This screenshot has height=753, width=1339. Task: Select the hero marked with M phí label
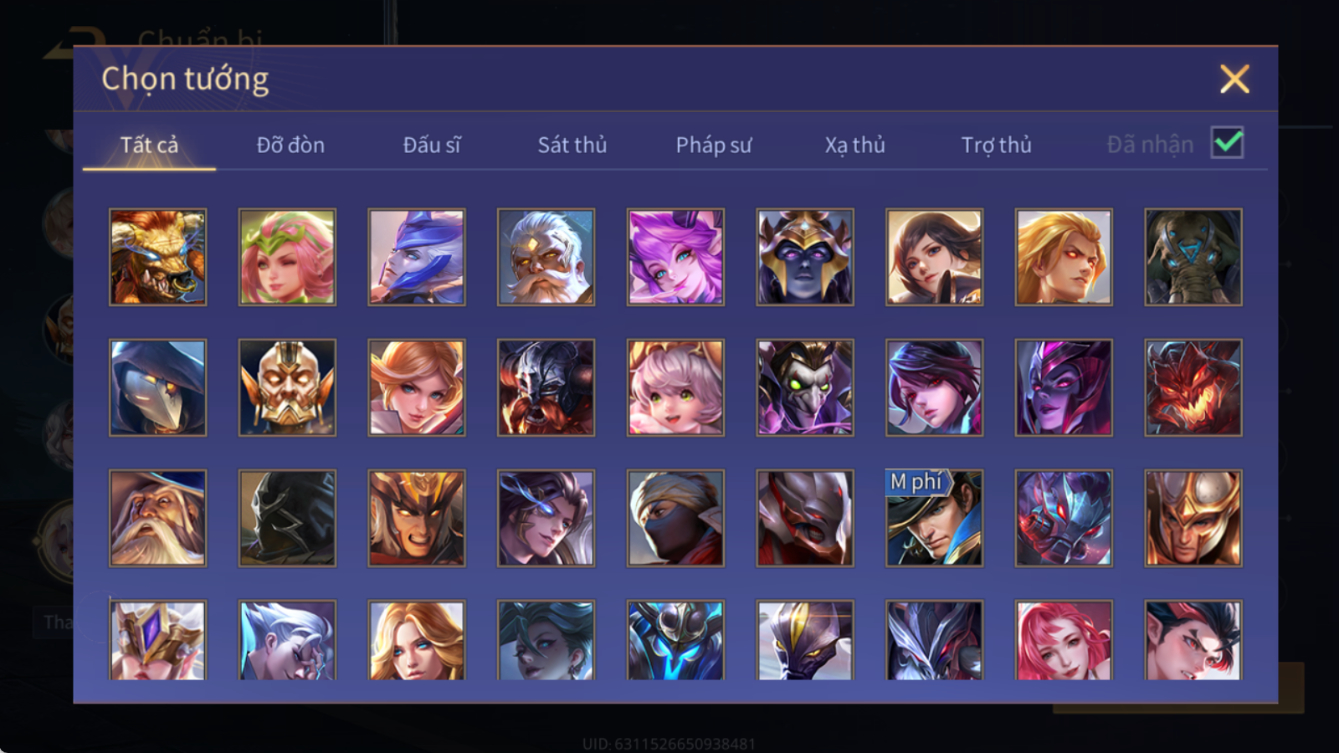pos(934,519)
